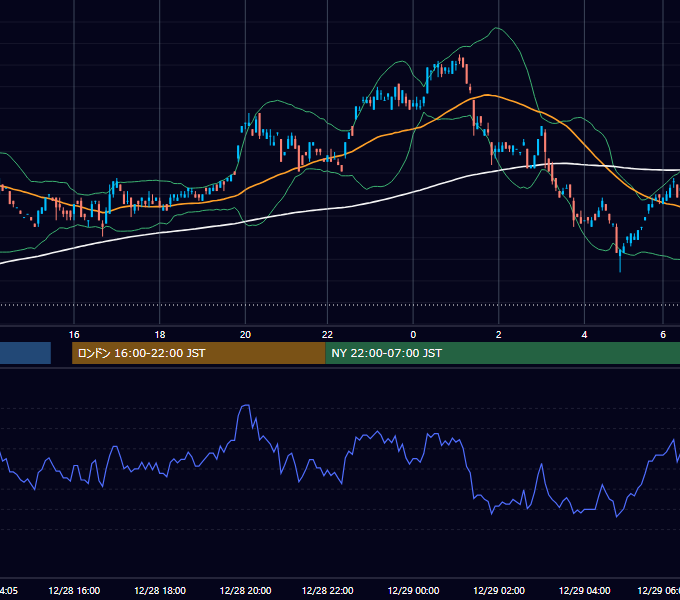The image size is (680, 600).
Task: Click the 12/28 20:00 date label
Action: 245,590
